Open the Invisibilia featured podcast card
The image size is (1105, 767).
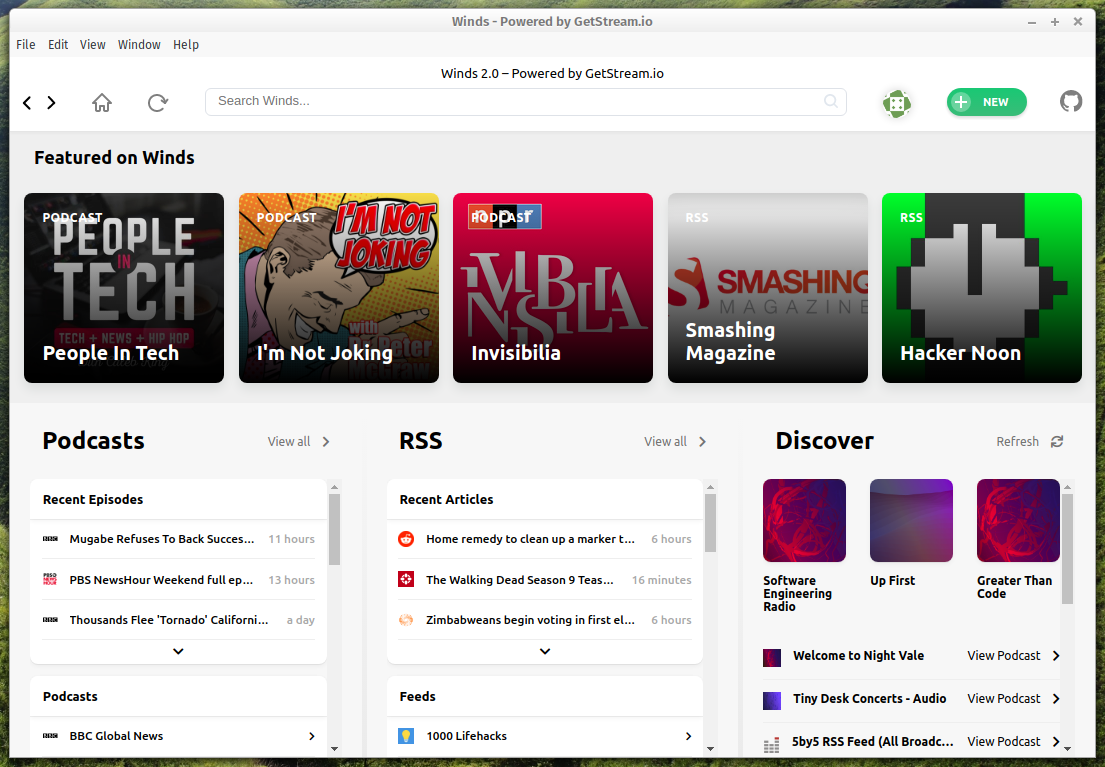[x=553, y=288]
